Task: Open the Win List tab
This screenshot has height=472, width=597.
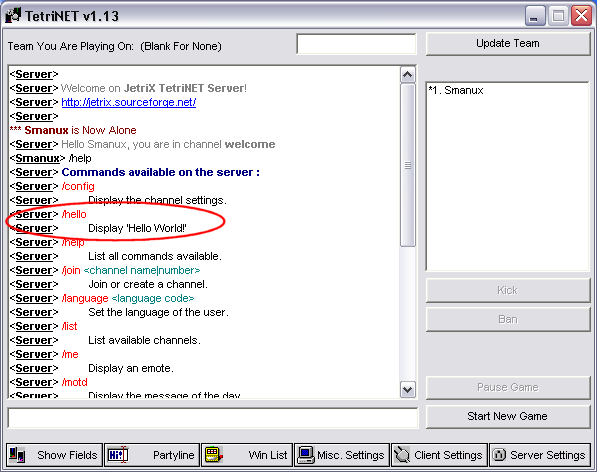Action: 247,455
